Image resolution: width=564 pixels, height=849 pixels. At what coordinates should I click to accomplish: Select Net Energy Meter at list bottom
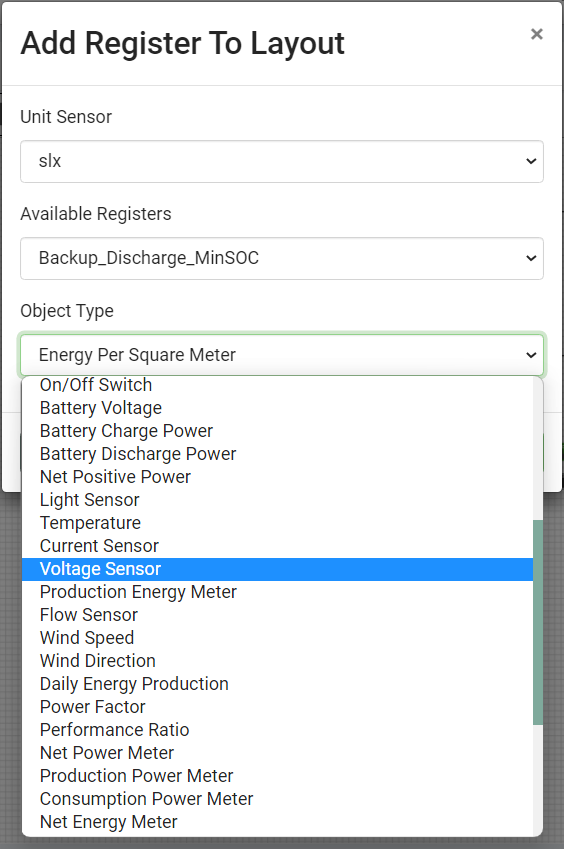click(x=278, y=822)
